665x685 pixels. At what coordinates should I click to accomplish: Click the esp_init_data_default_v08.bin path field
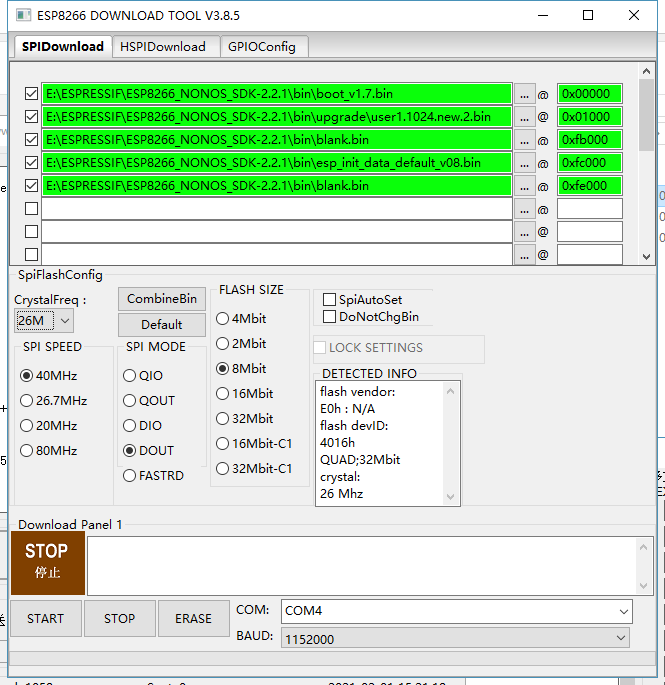pos(277,163)
